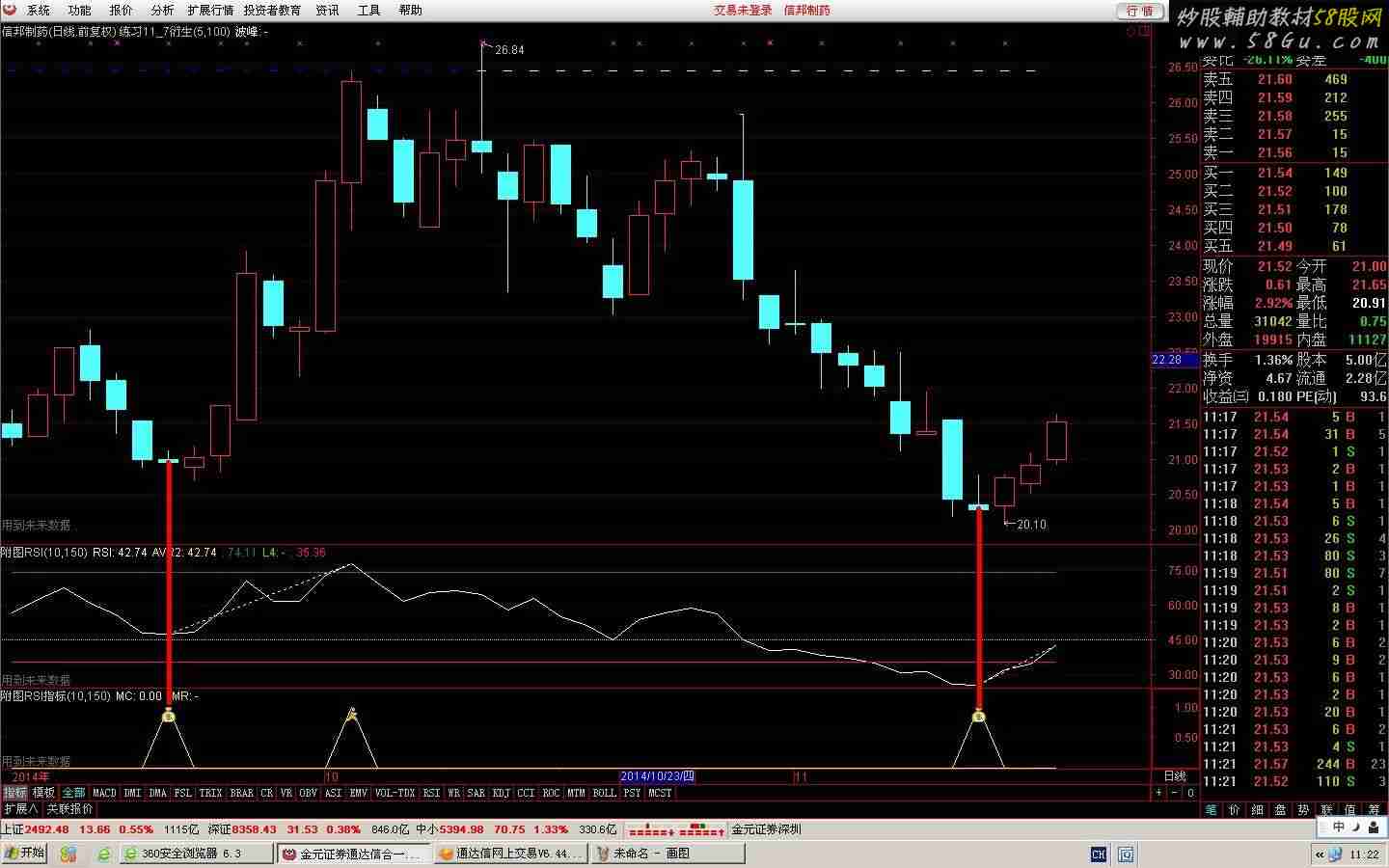Click the plus zoom button under the chart
The width and height of the screenshot is (1389, 868).
click(1158, 793)
